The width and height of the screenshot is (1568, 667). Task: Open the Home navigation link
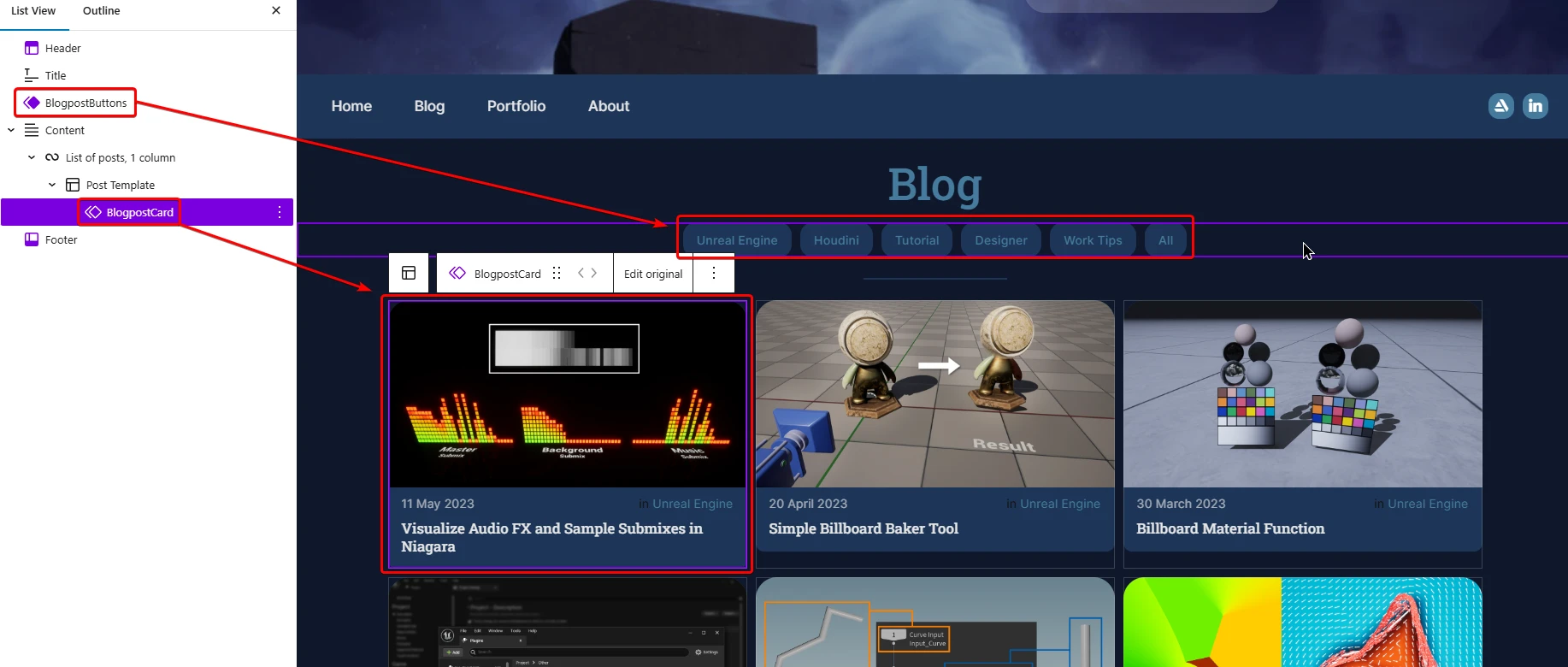coord(351,106)
